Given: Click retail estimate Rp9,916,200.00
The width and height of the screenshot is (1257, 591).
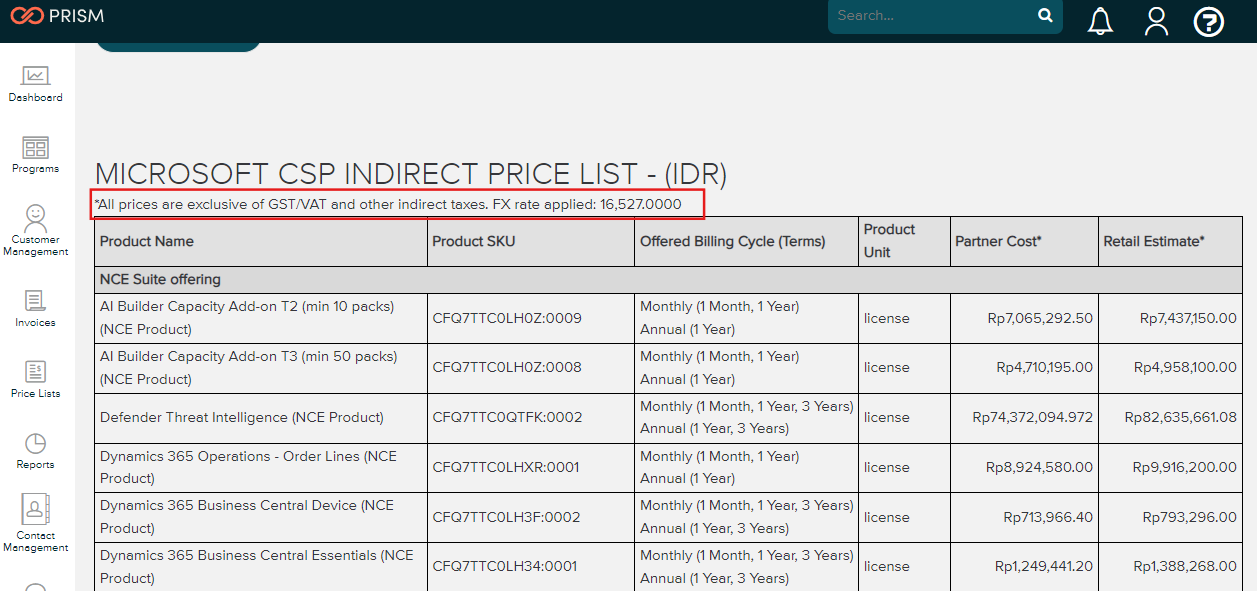Looking at the screenshot, I should (x=1185, y=467).
